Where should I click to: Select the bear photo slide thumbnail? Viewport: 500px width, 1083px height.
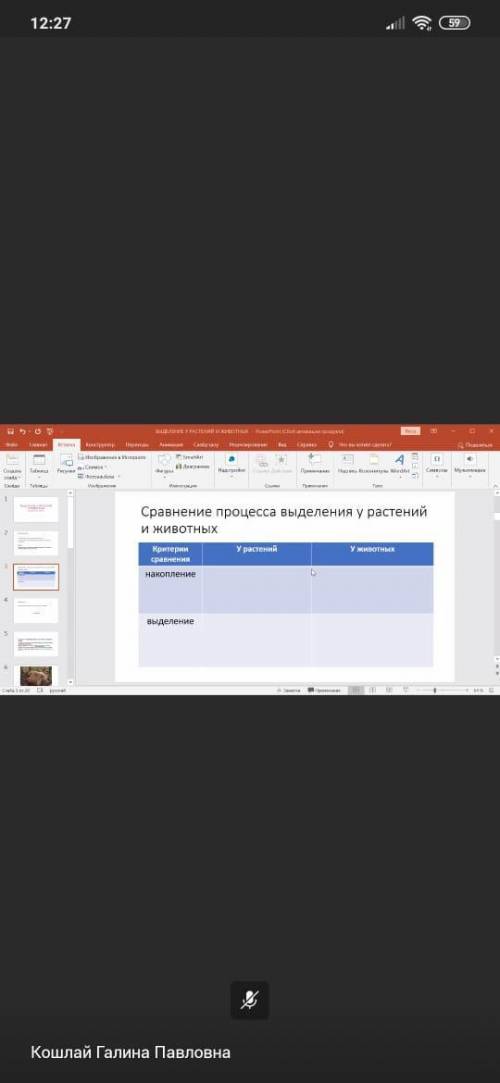pos(36,675)
